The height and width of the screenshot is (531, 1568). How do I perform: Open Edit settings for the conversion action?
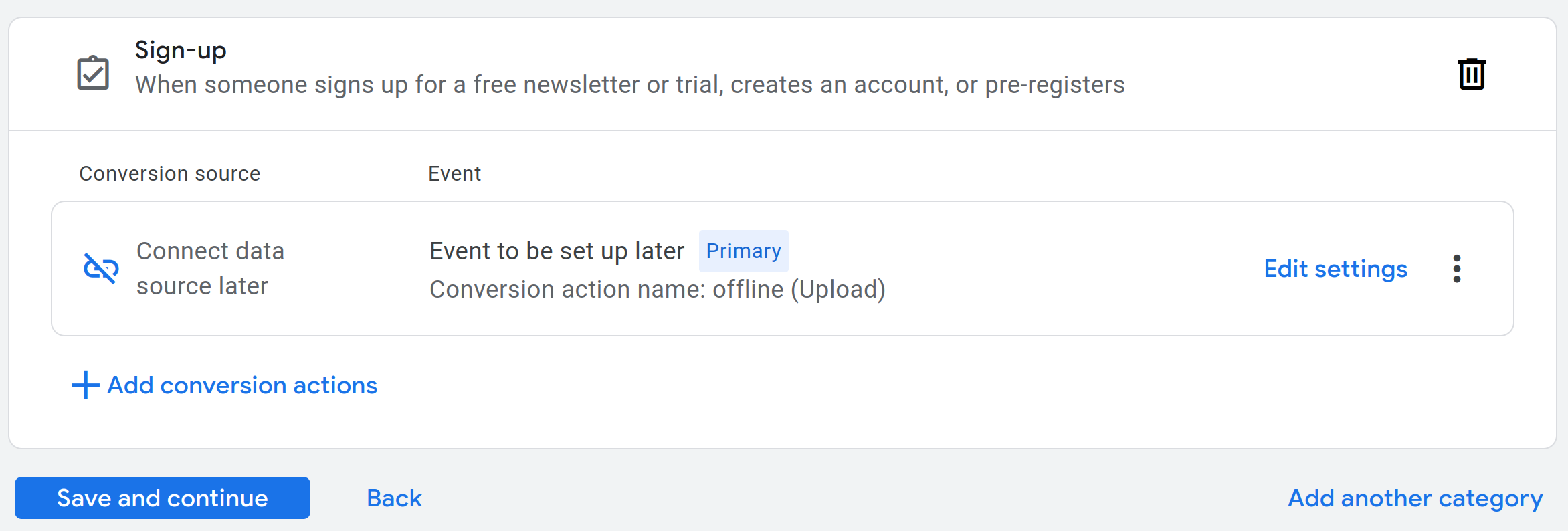tap(1335, 269)
